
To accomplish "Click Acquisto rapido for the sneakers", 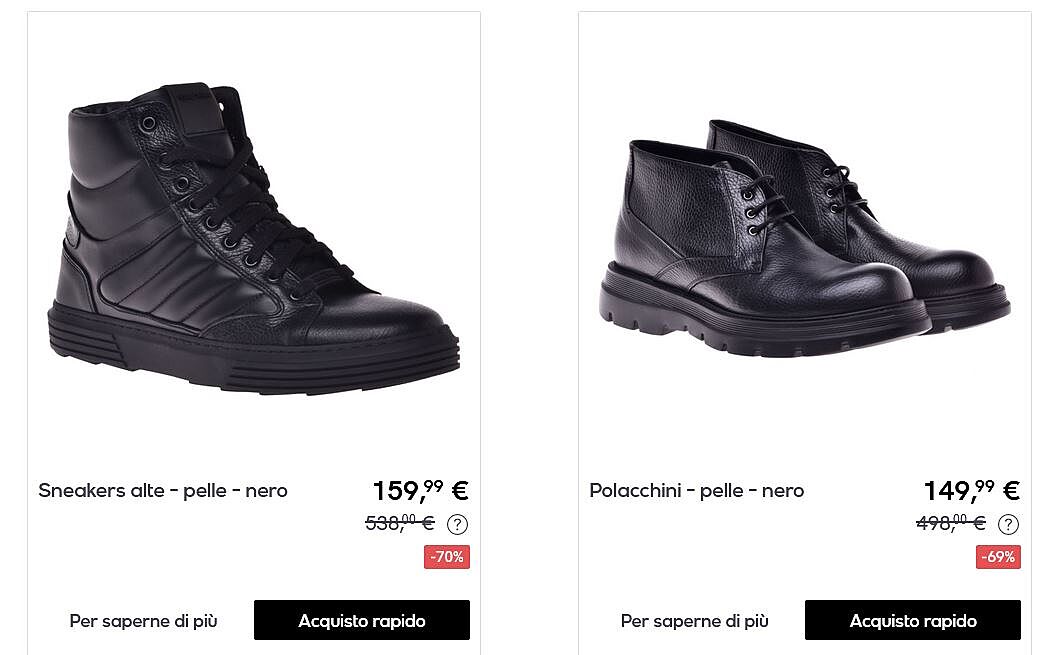I will click(x=362, y=620).
